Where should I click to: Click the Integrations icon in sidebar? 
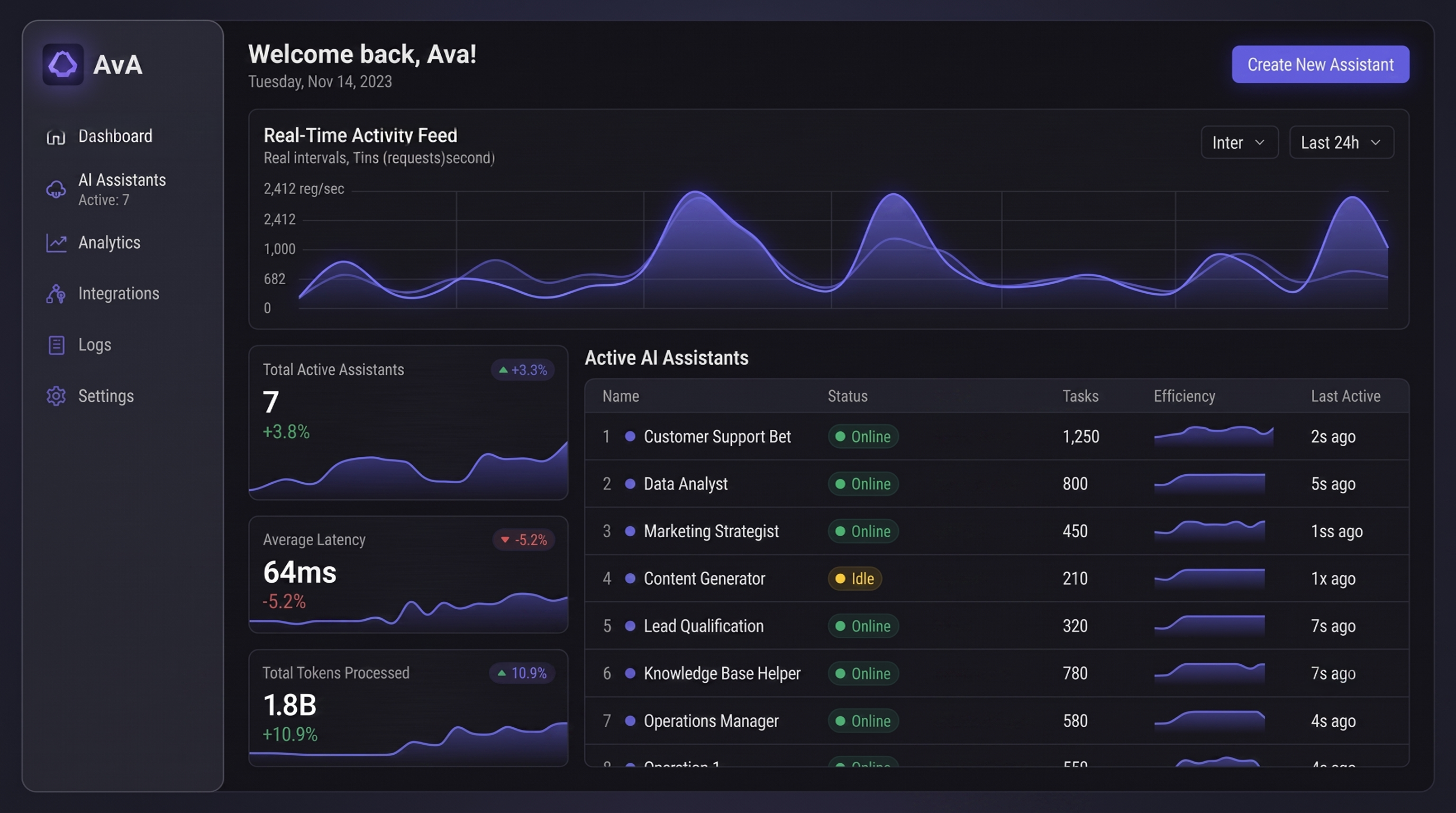(x=56, y=294)
